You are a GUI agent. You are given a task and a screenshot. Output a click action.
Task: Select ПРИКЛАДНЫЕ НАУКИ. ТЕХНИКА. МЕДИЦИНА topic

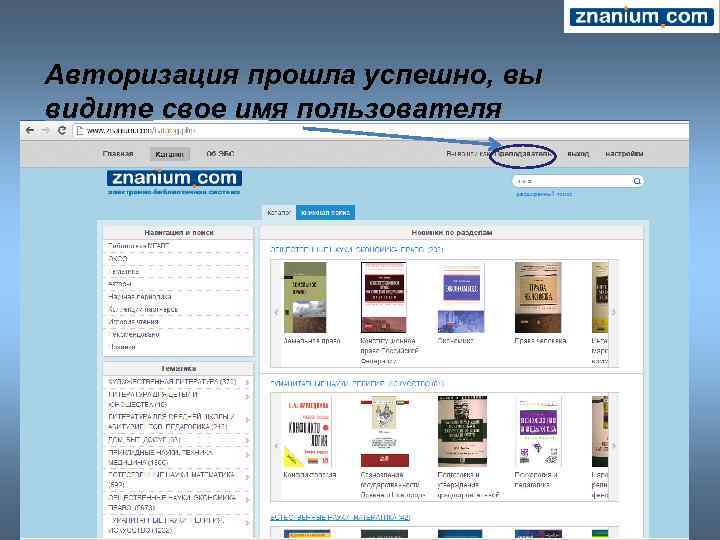(x=161, y=457)
